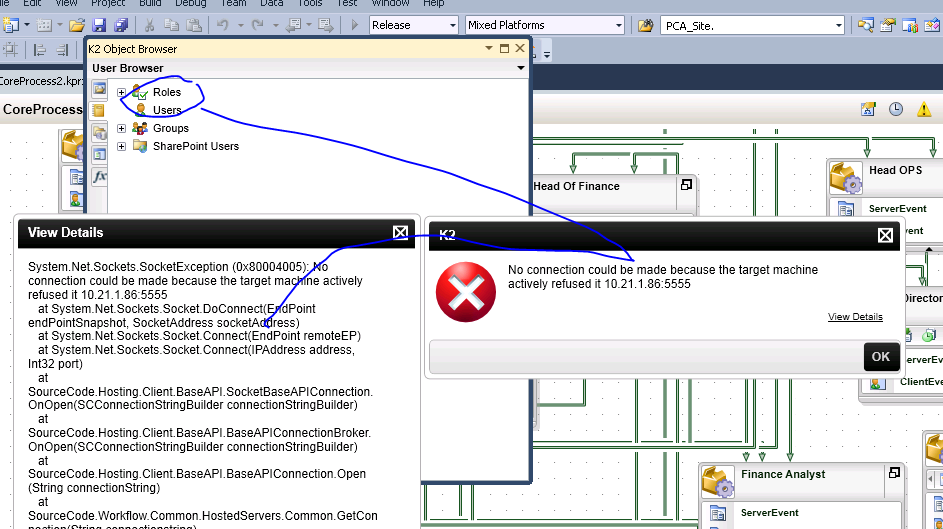Click the Redo arrow icon
The height and width of the screenshot is (529, 943).
point(257,25)
